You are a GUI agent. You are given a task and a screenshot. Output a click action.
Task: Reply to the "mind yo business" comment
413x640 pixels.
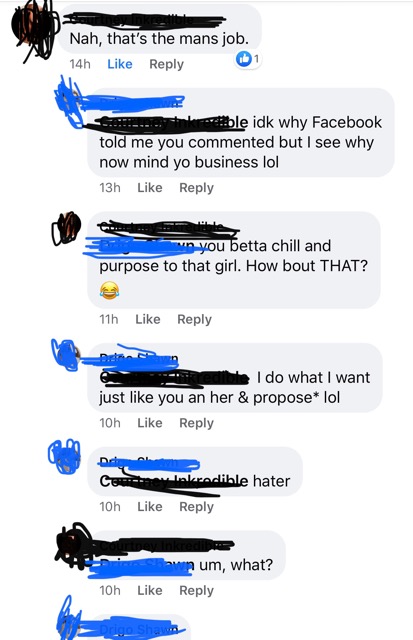point(196,188)
